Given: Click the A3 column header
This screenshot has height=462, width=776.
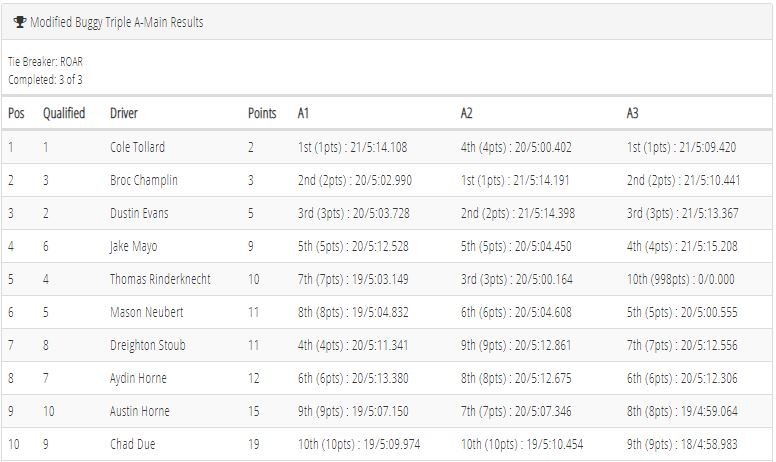Looking at the screenshot, I should coord(632,113).
